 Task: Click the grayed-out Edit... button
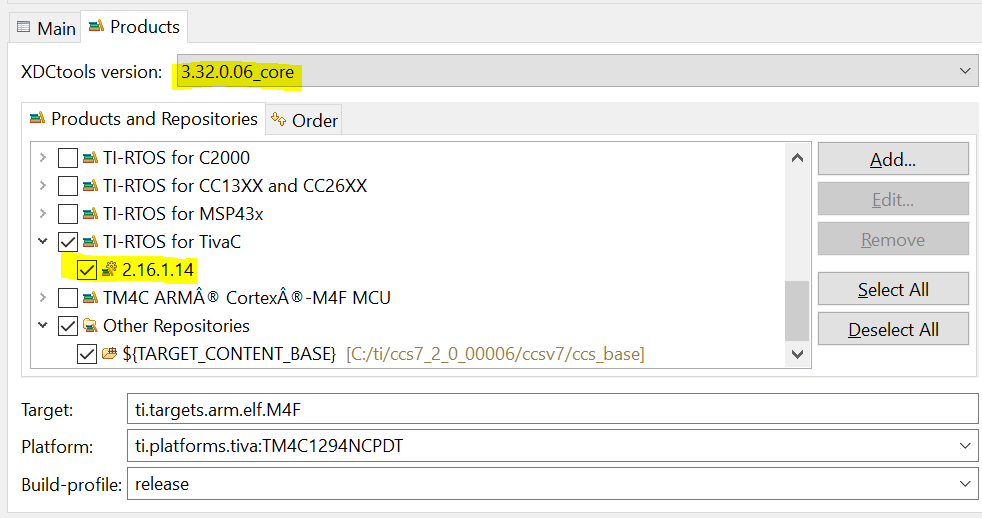(893, 199)
